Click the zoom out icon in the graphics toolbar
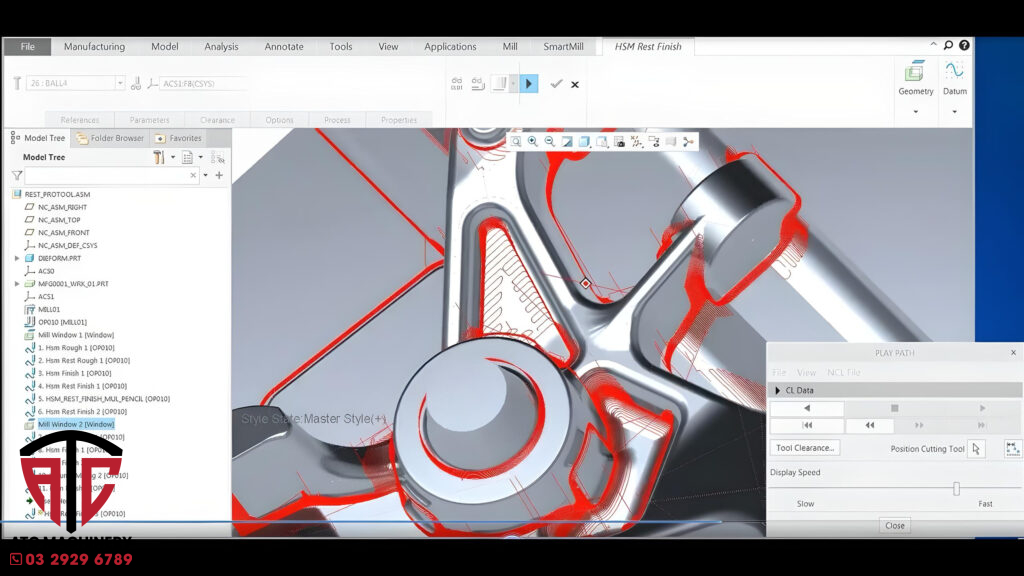 point(549,142)
